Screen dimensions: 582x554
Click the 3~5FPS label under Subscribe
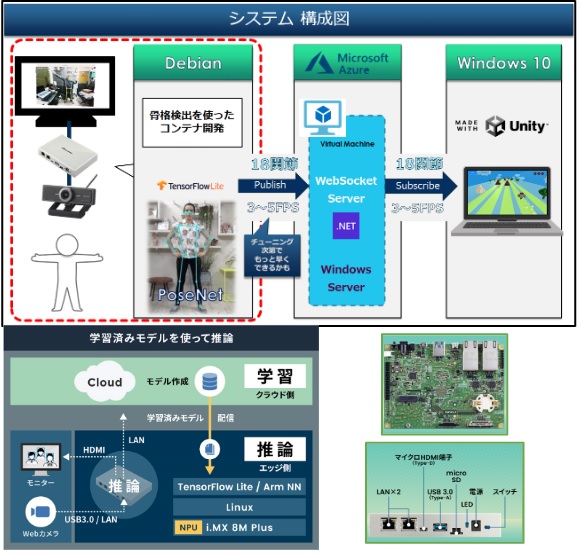pos(418,208)
